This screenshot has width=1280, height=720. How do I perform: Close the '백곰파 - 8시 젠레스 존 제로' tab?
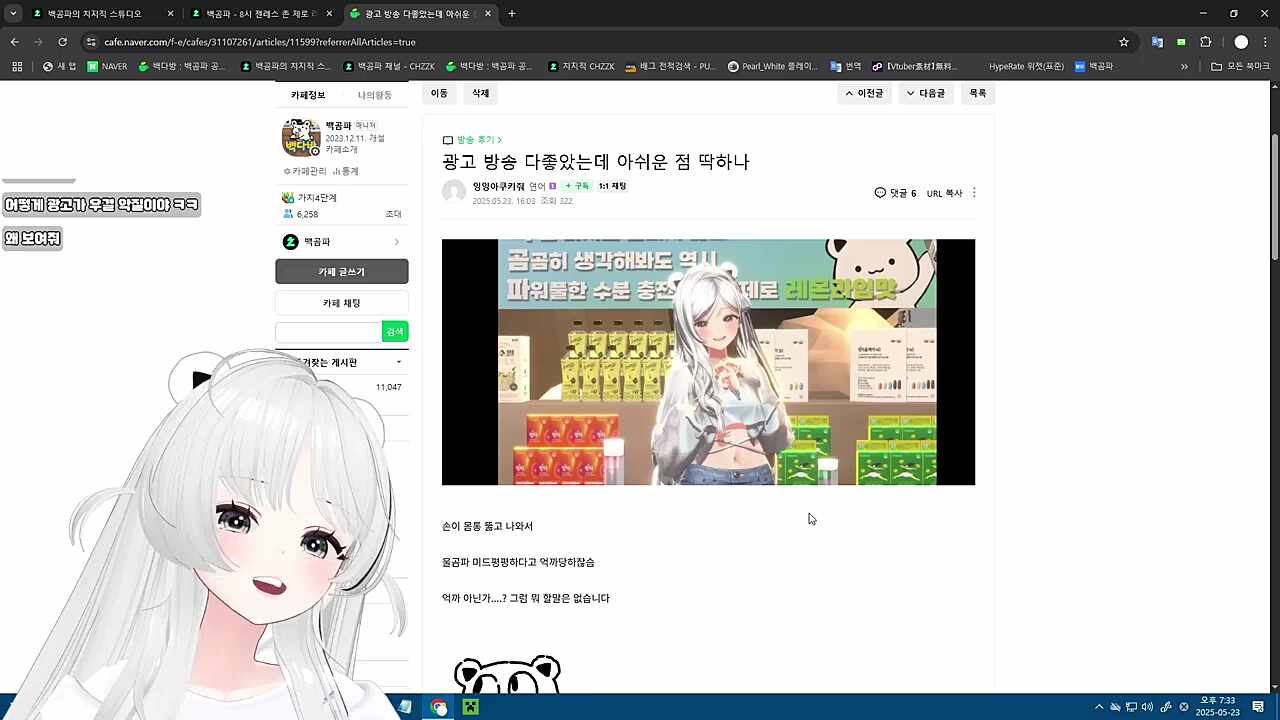pyautogui.click(x=329, y=14)
